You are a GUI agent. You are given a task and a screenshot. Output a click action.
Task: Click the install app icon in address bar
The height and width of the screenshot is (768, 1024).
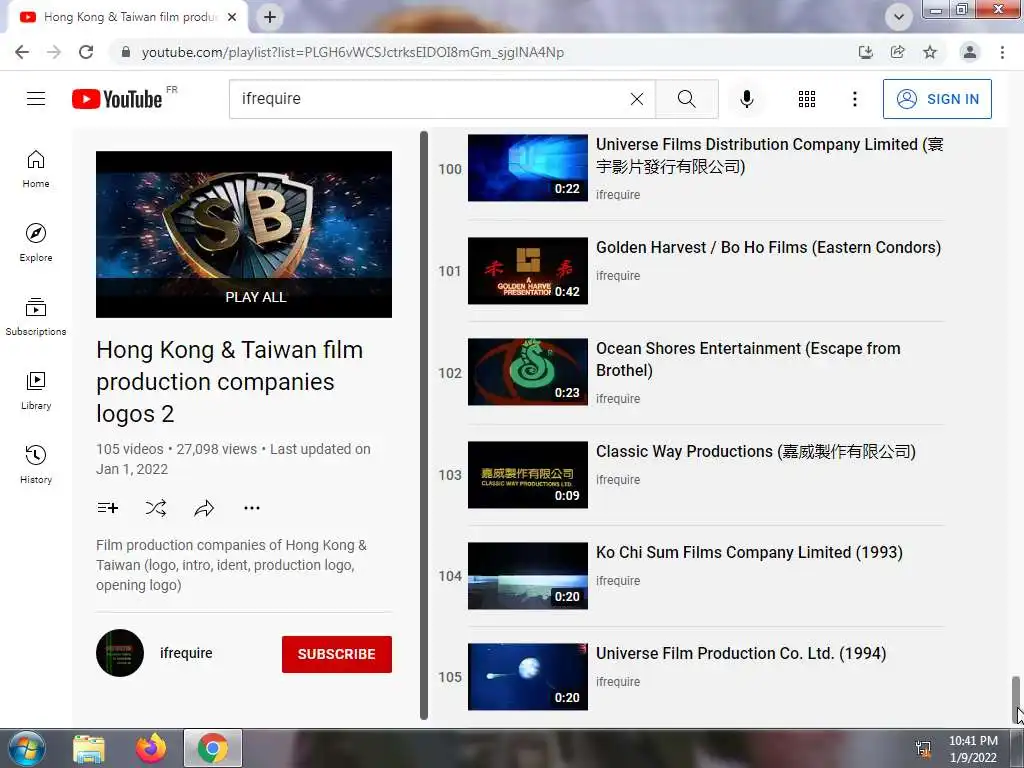point(866,52)
